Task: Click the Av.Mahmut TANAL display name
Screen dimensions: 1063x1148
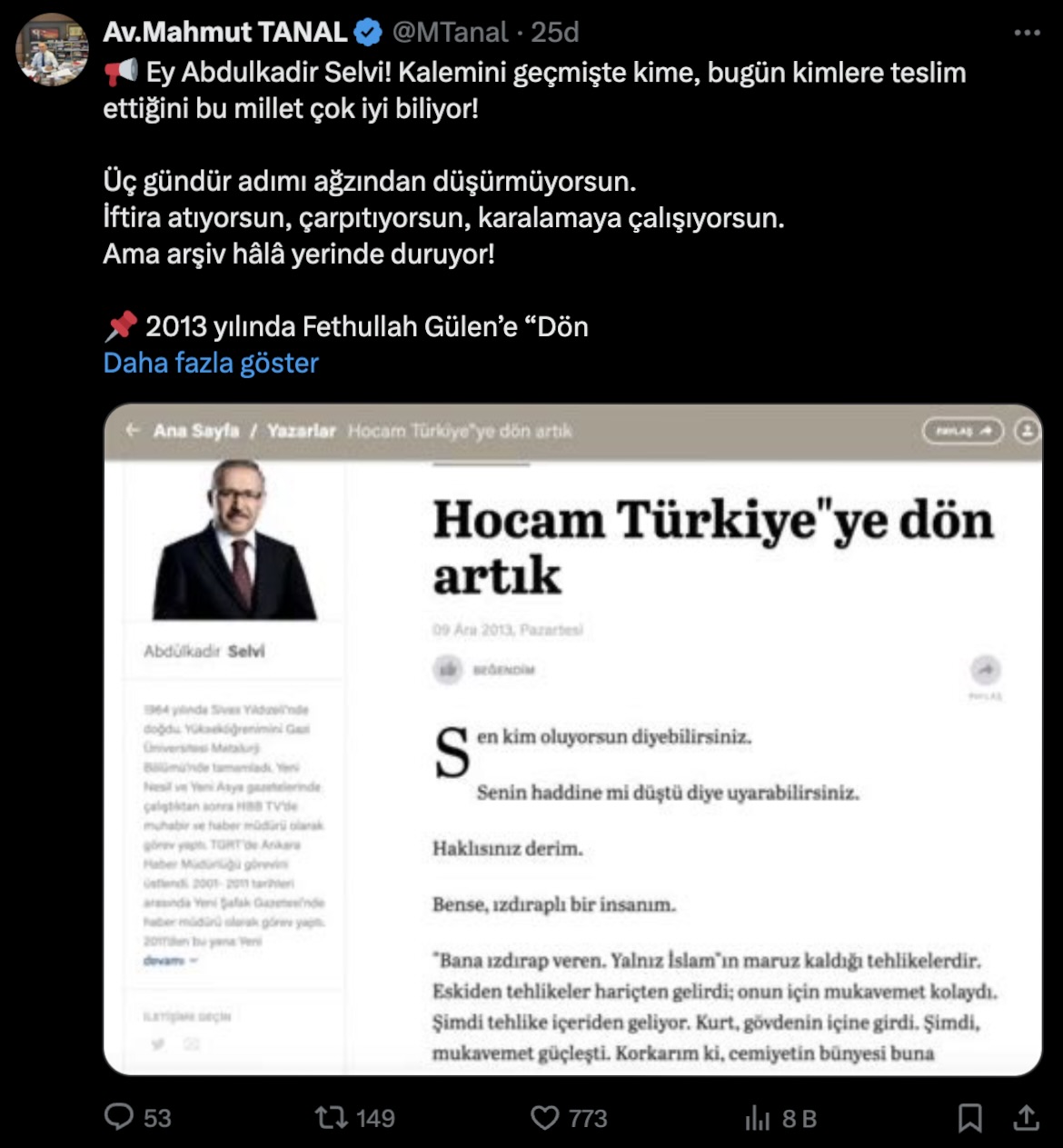Action: point(224,33)
